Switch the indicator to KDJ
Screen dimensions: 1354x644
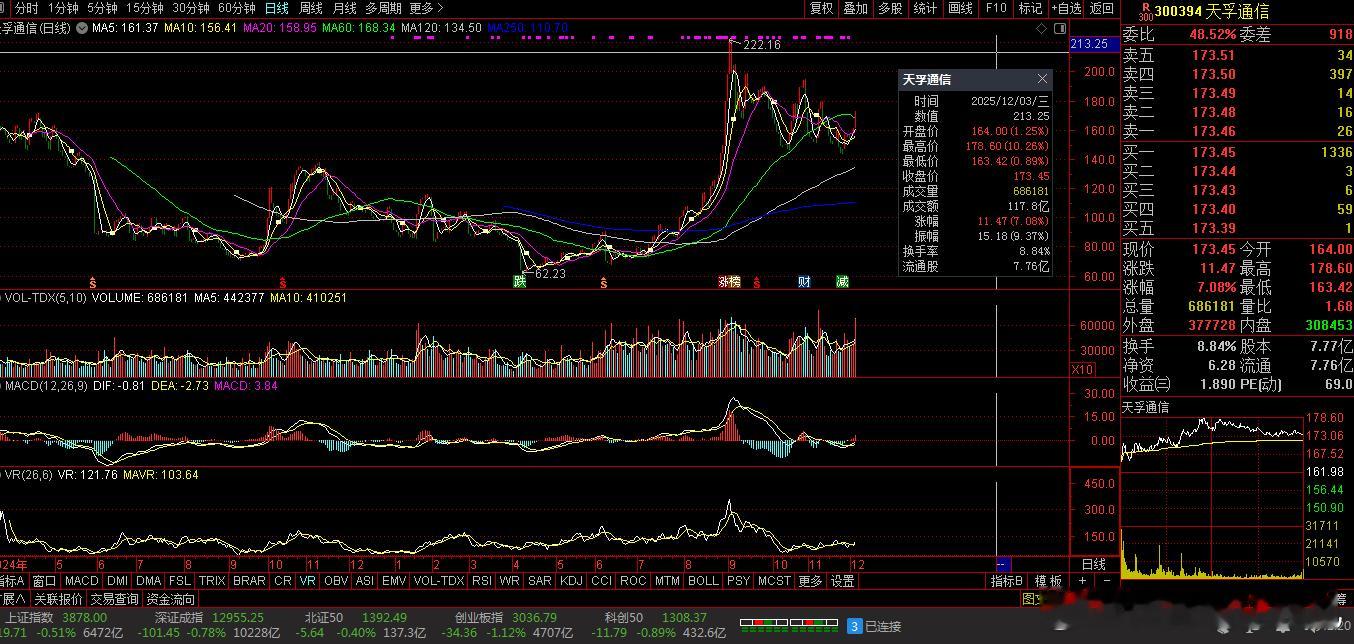[x=571, y=581]
